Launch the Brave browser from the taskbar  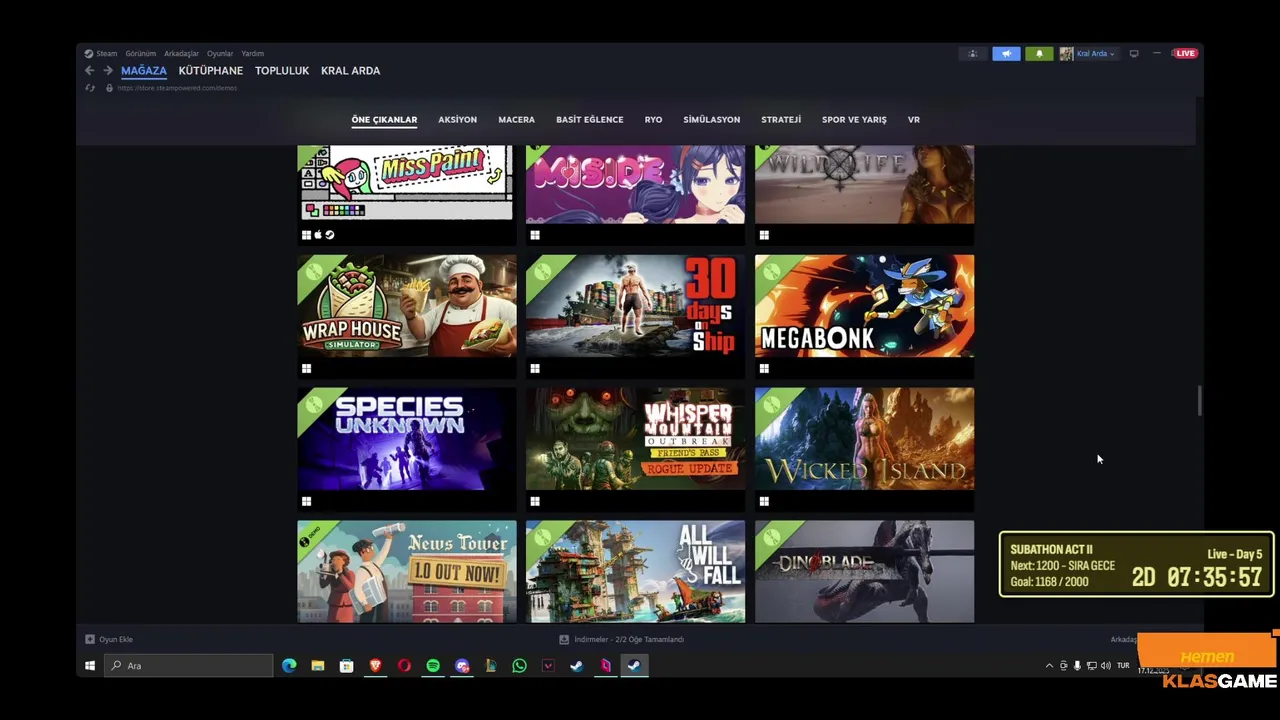pyautogui.click(x=376, y=665)
